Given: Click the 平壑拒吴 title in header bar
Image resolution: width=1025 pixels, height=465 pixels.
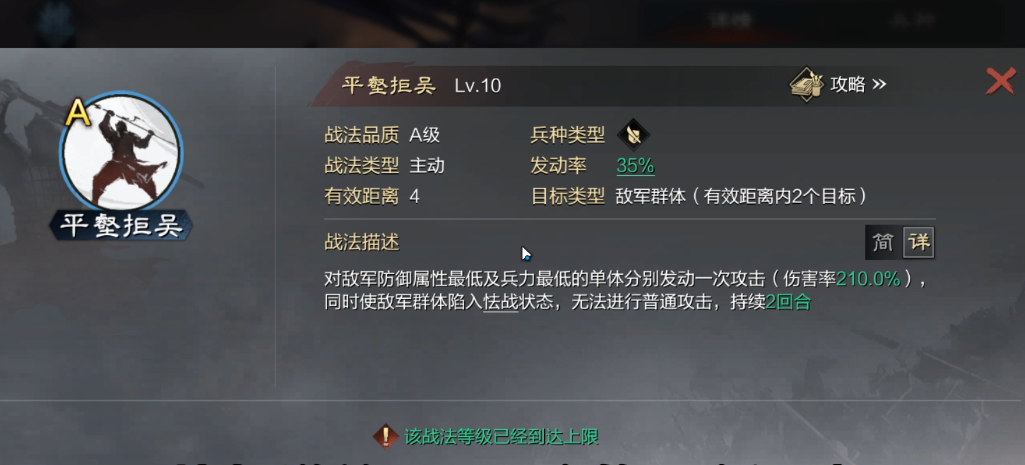Looking at the screenshot, I should point(388,86).
